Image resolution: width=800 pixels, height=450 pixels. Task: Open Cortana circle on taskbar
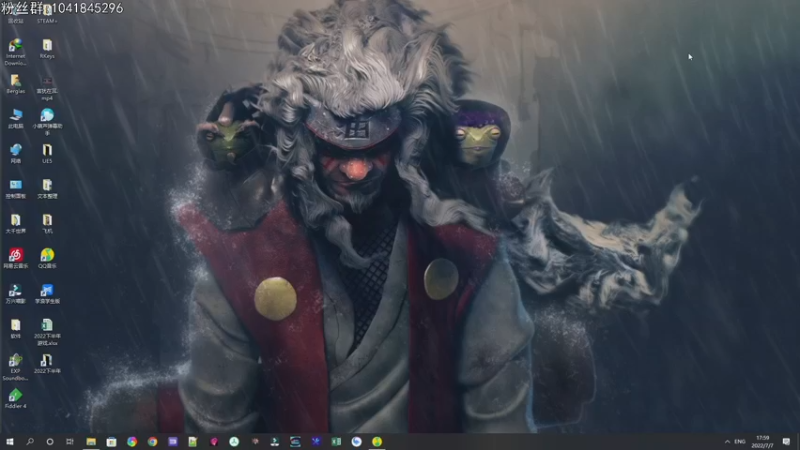pos(49,441)
